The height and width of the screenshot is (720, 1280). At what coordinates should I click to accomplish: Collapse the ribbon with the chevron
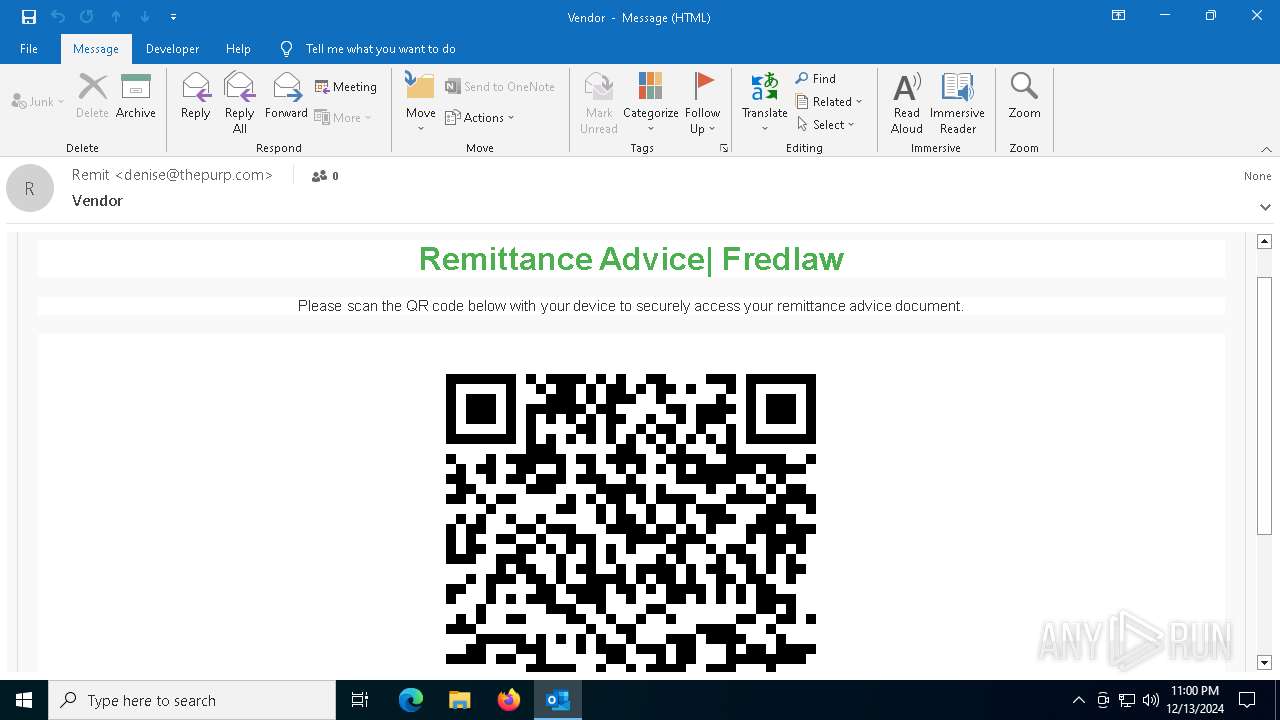click(1266, 149)
